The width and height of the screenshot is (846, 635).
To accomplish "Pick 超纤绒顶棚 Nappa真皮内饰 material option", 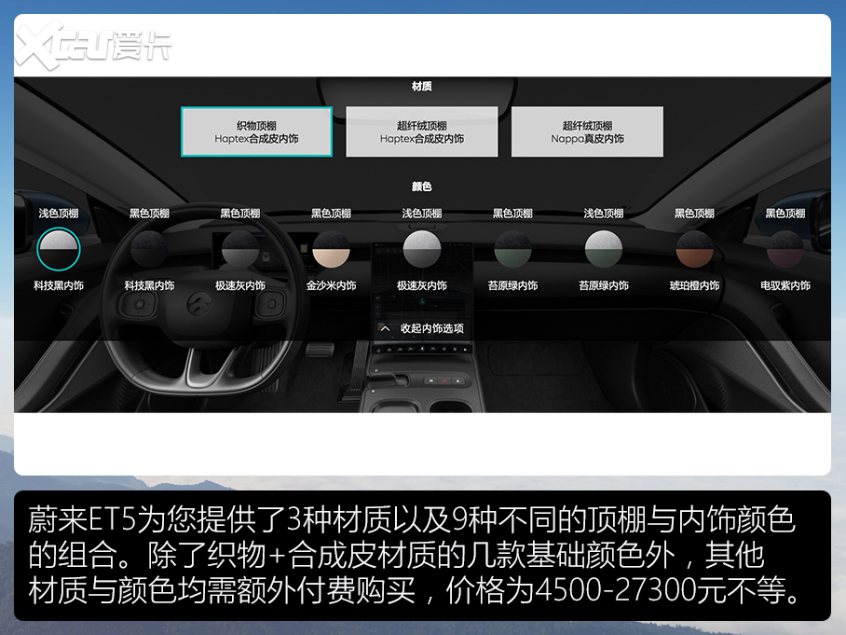I will click(587, 132).
